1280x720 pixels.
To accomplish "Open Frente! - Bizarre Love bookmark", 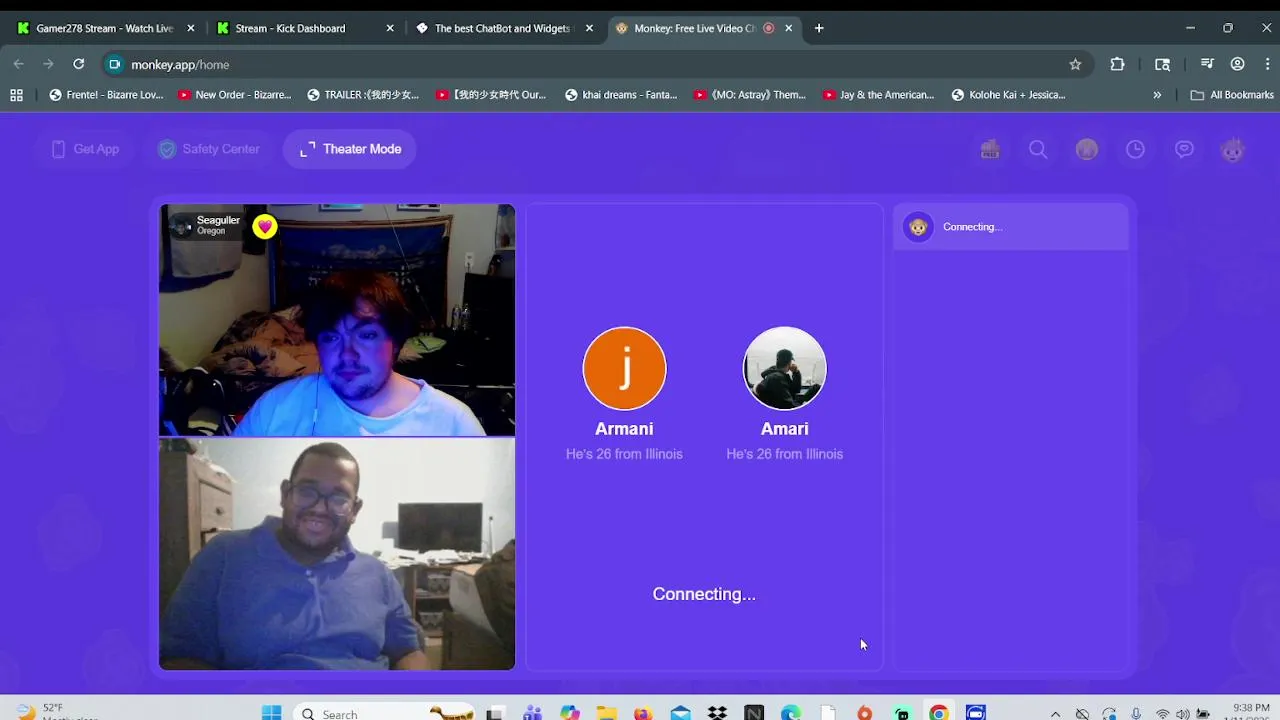I will pos(106,95).
